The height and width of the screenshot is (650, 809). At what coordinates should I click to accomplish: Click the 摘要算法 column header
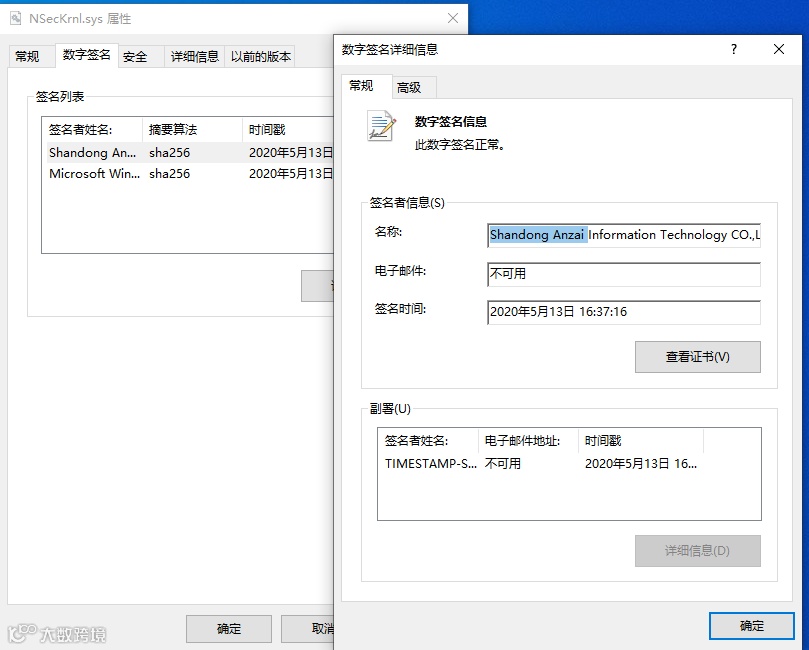(x=192, y=129)
